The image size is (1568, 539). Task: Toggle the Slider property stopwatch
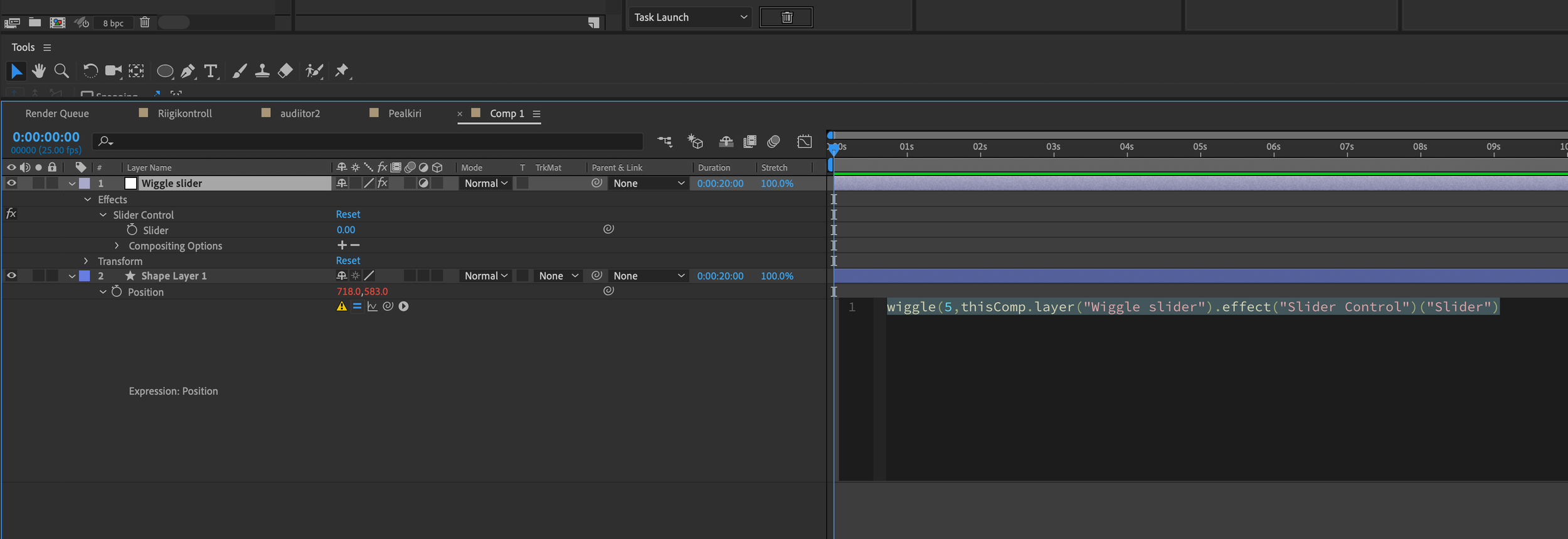132,230
